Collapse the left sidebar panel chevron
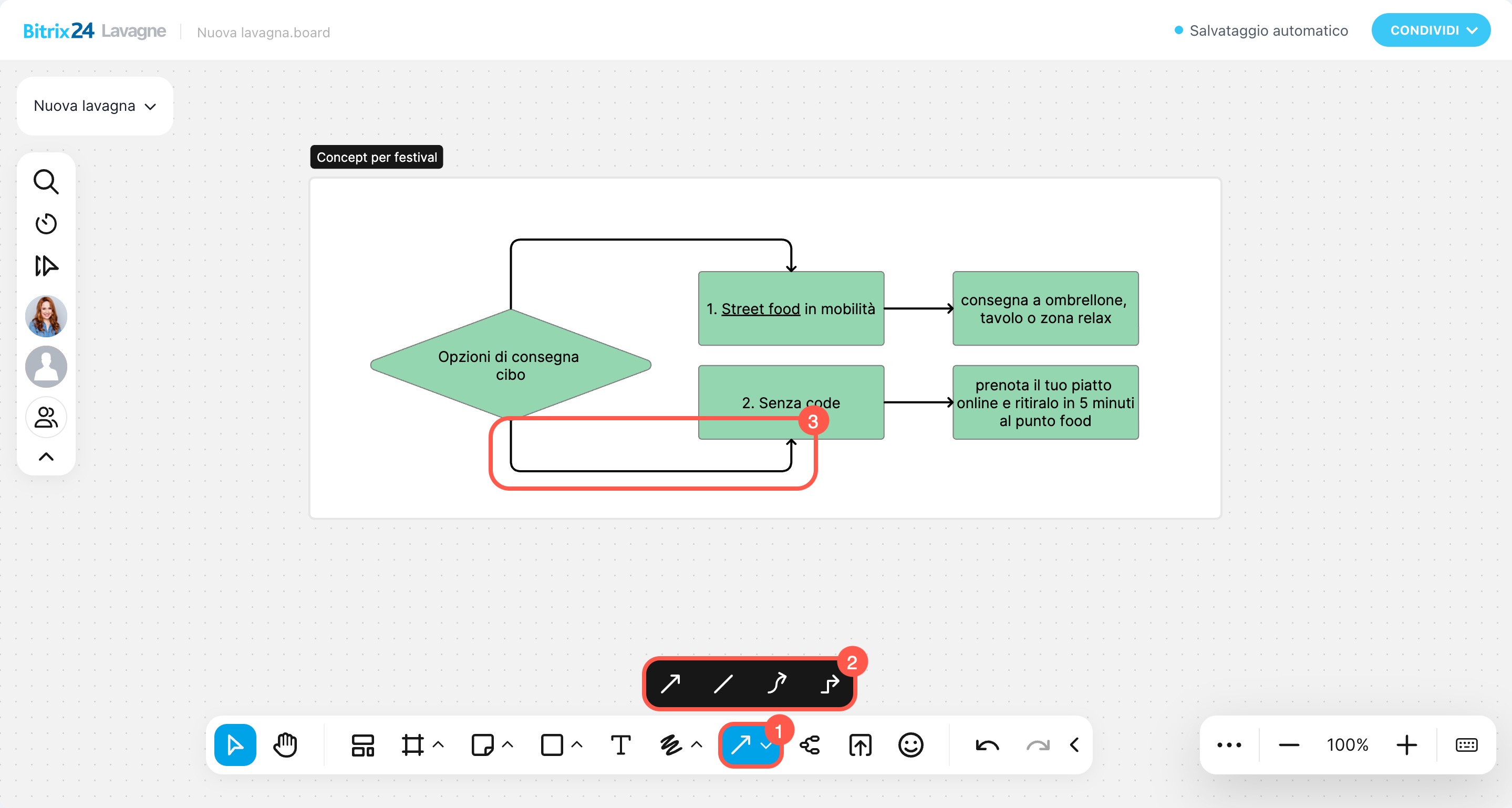The height and width of the screenshot is (808, 1512). click(x=46, y=457)
